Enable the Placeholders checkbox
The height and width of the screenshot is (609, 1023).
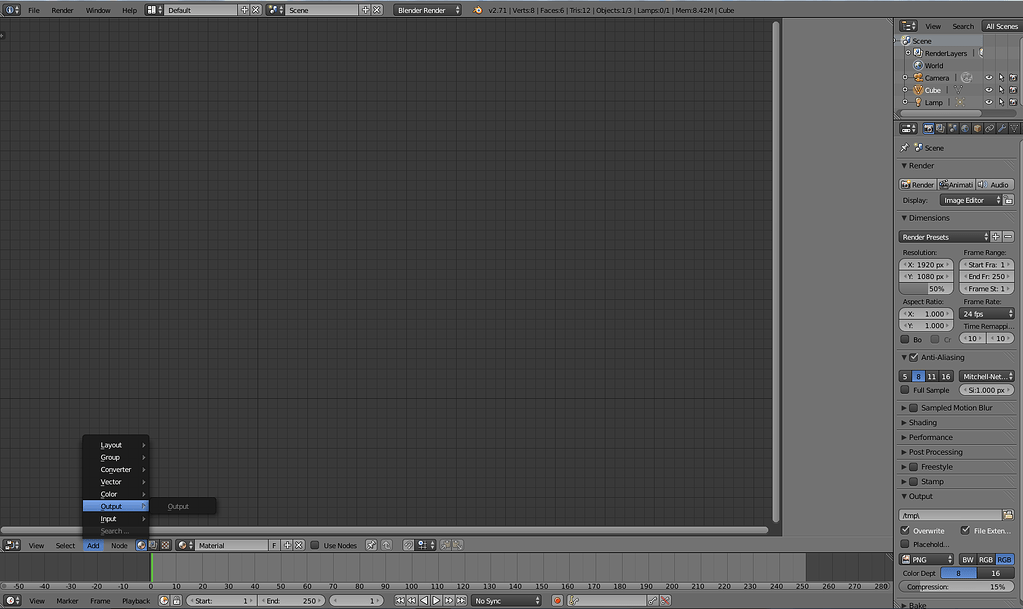tap(904, 544)
